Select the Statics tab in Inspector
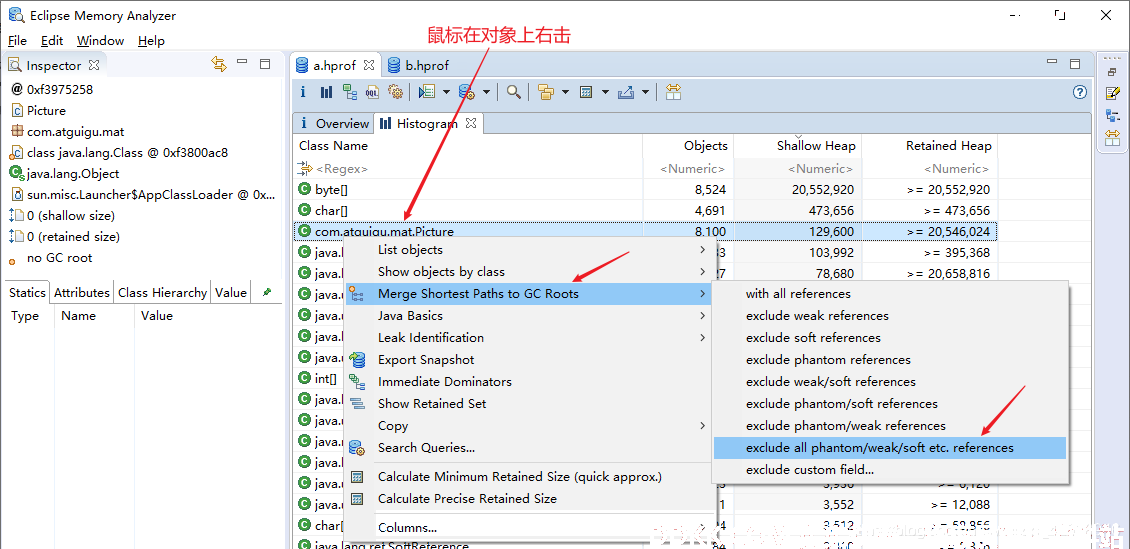Screen dimensions: 1130x549 point(27,293)
